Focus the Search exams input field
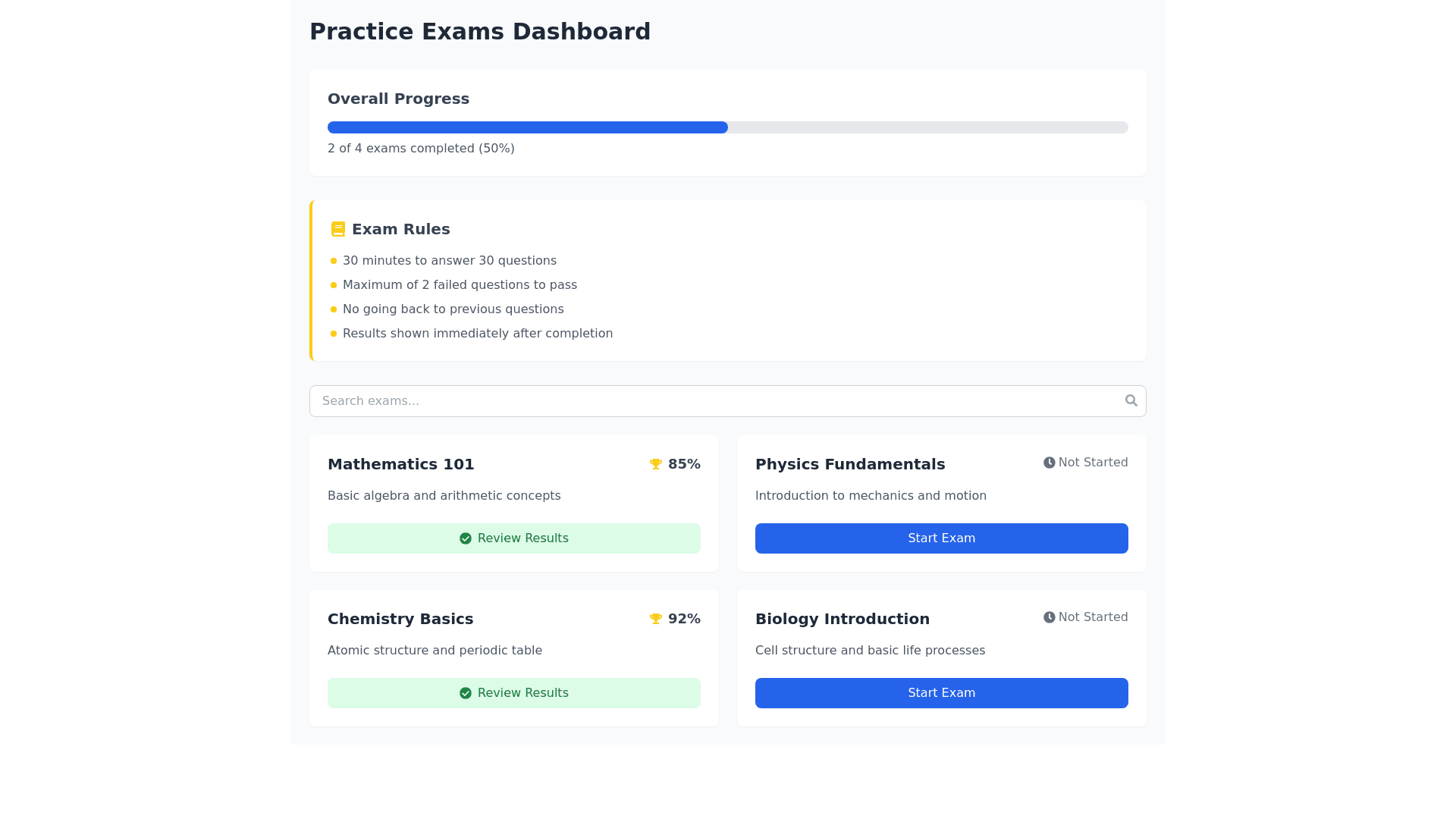Viewport: 1456px width, 819px height. point(713,401)
